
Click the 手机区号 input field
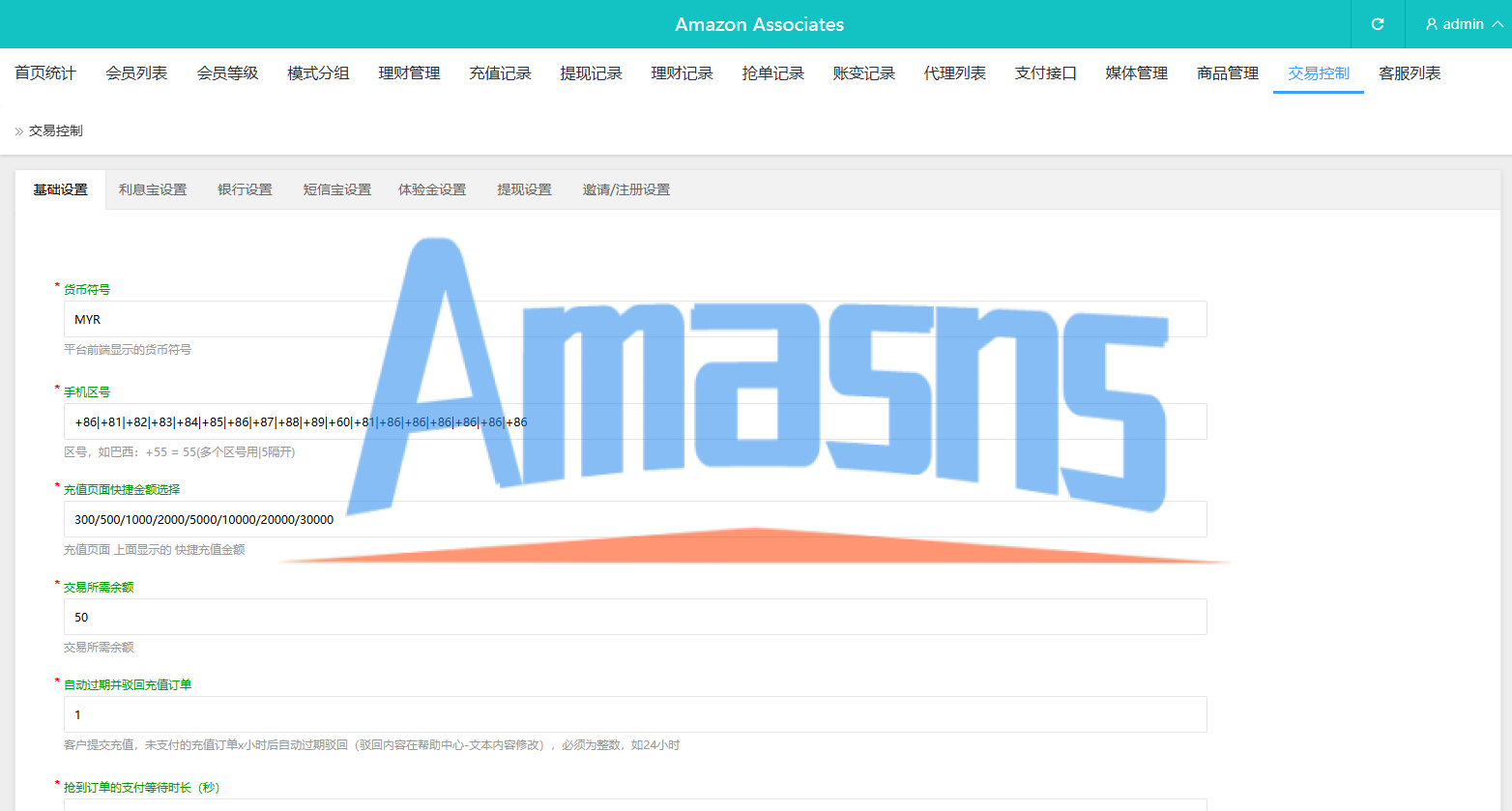point(635,421)
